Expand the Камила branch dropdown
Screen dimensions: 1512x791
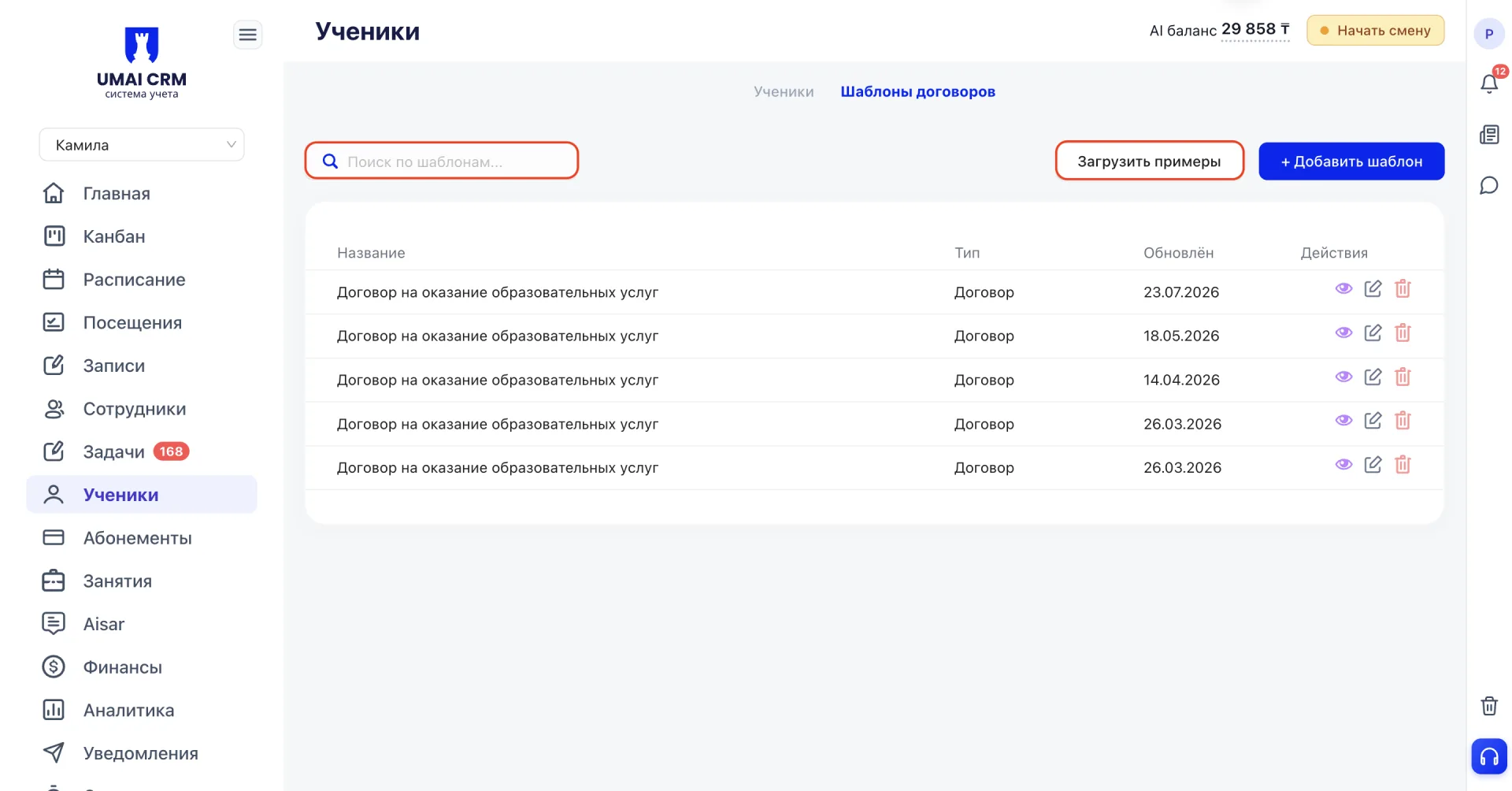click(142, 145)
